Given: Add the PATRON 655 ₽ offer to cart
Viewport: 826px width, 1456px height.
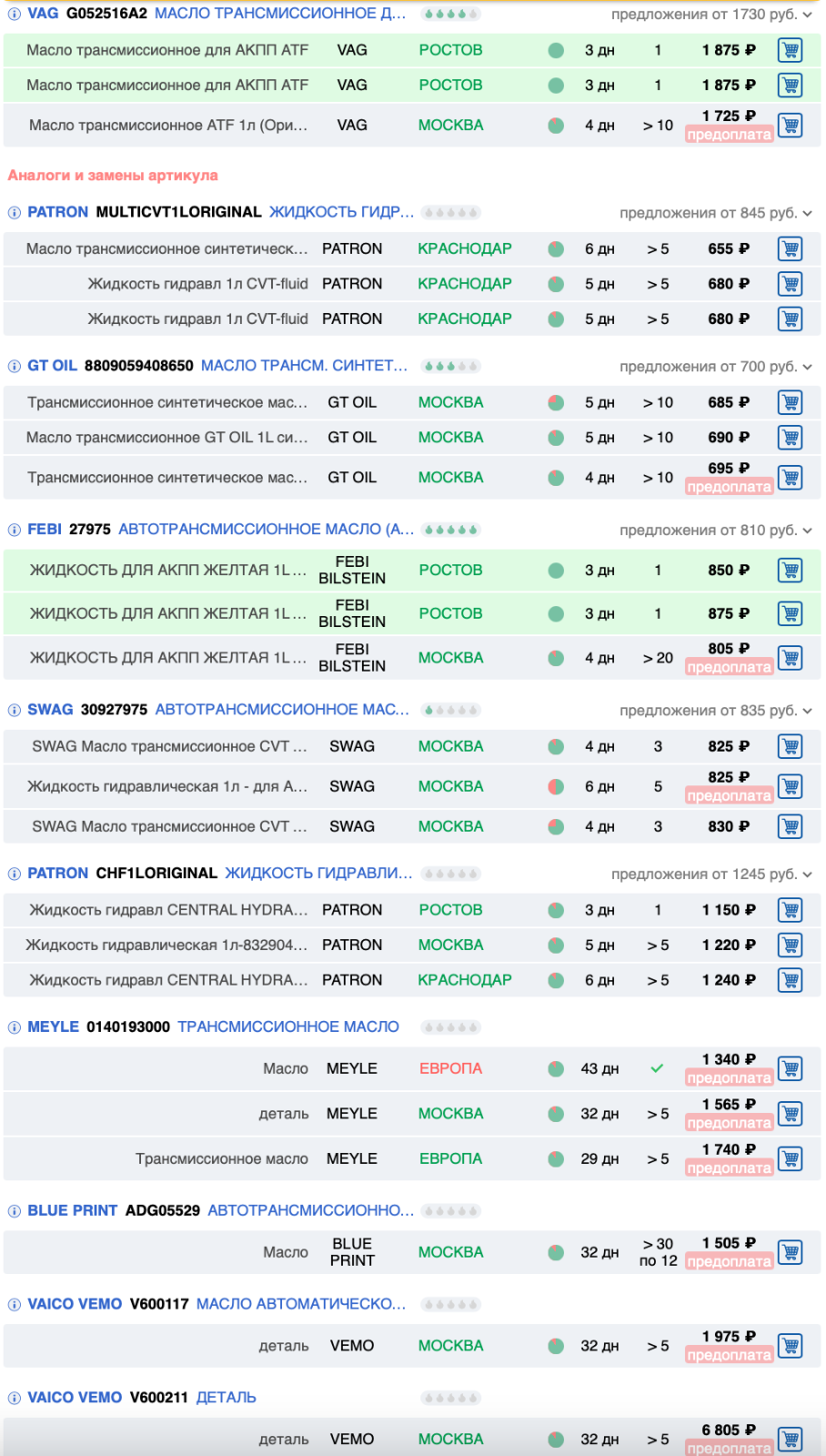Looking at the screenshot, I should coord(791,248).
